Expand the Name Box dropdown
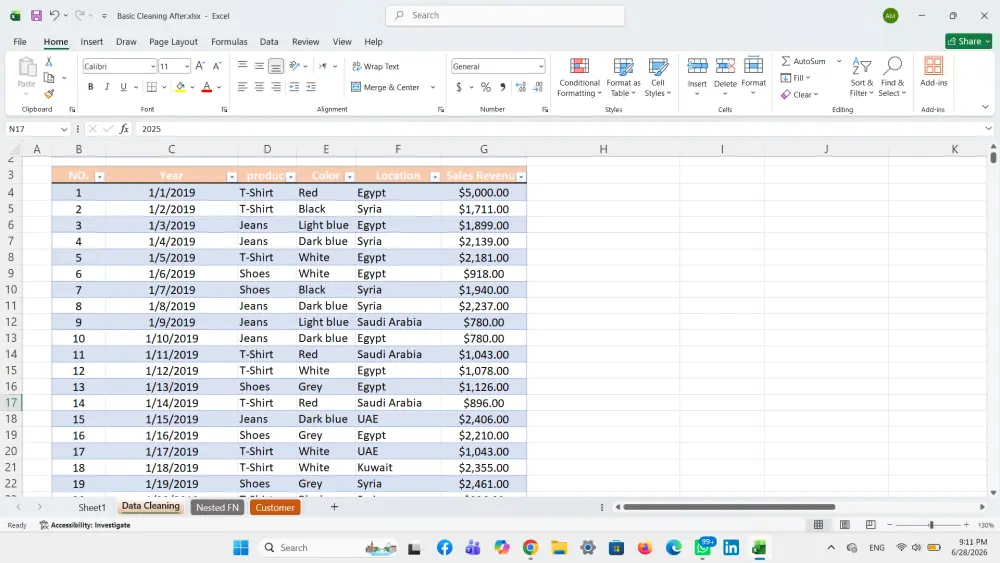 point(64,129)
